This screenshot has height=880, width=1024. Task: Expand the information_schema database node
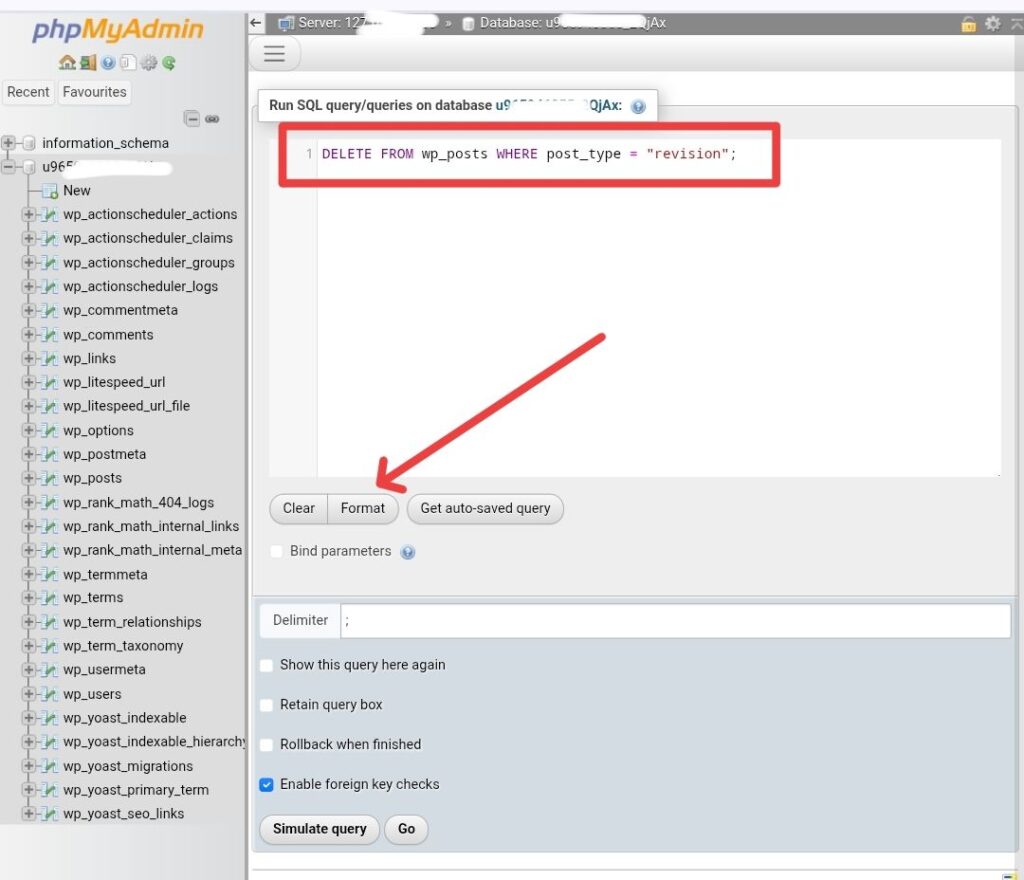tap(10, 143)
